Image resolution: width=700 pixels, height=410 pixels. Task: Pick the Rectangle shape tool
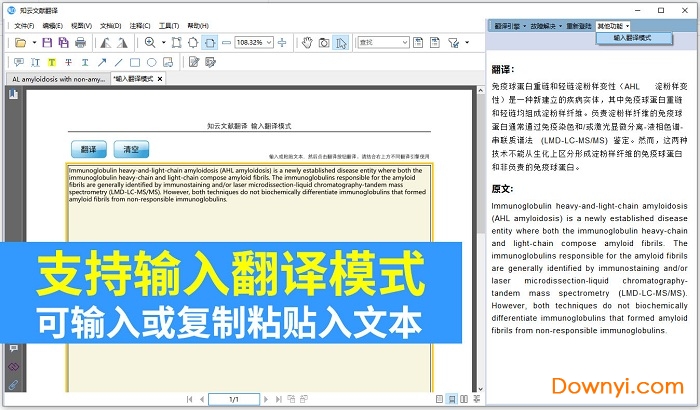coord(135,62)
